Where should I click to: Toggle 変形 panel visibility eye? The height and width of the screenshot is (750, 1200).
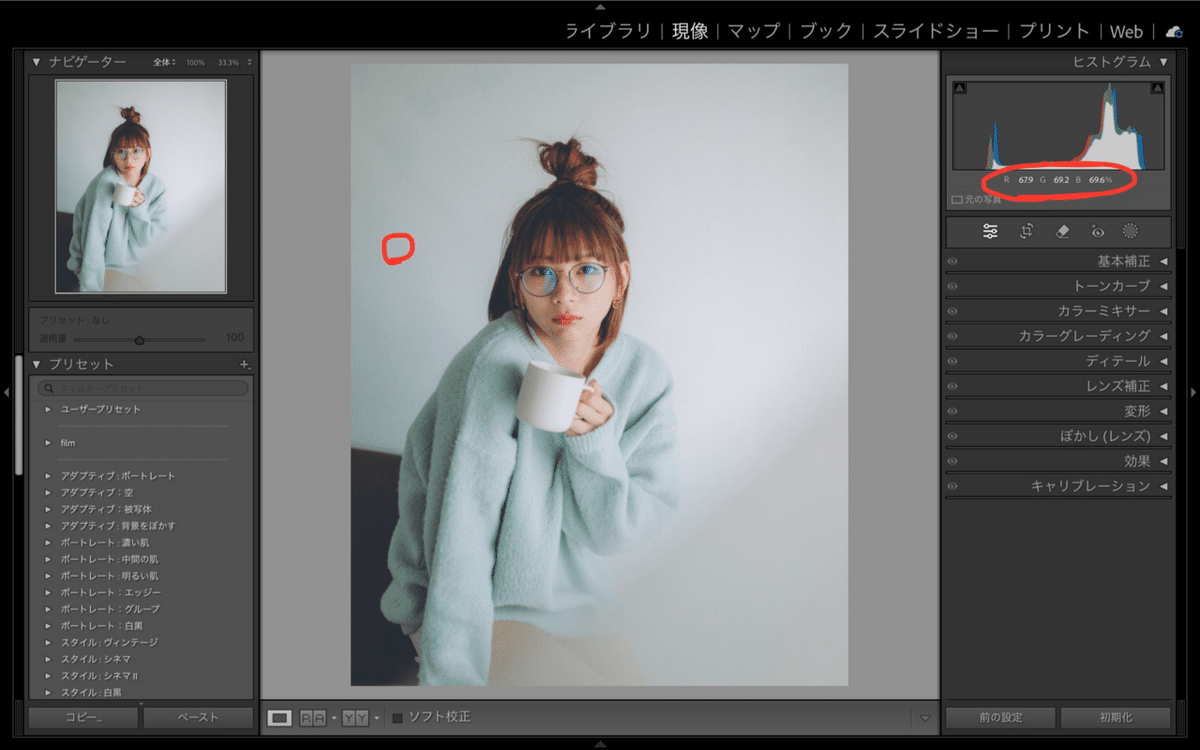pos(952,411)
